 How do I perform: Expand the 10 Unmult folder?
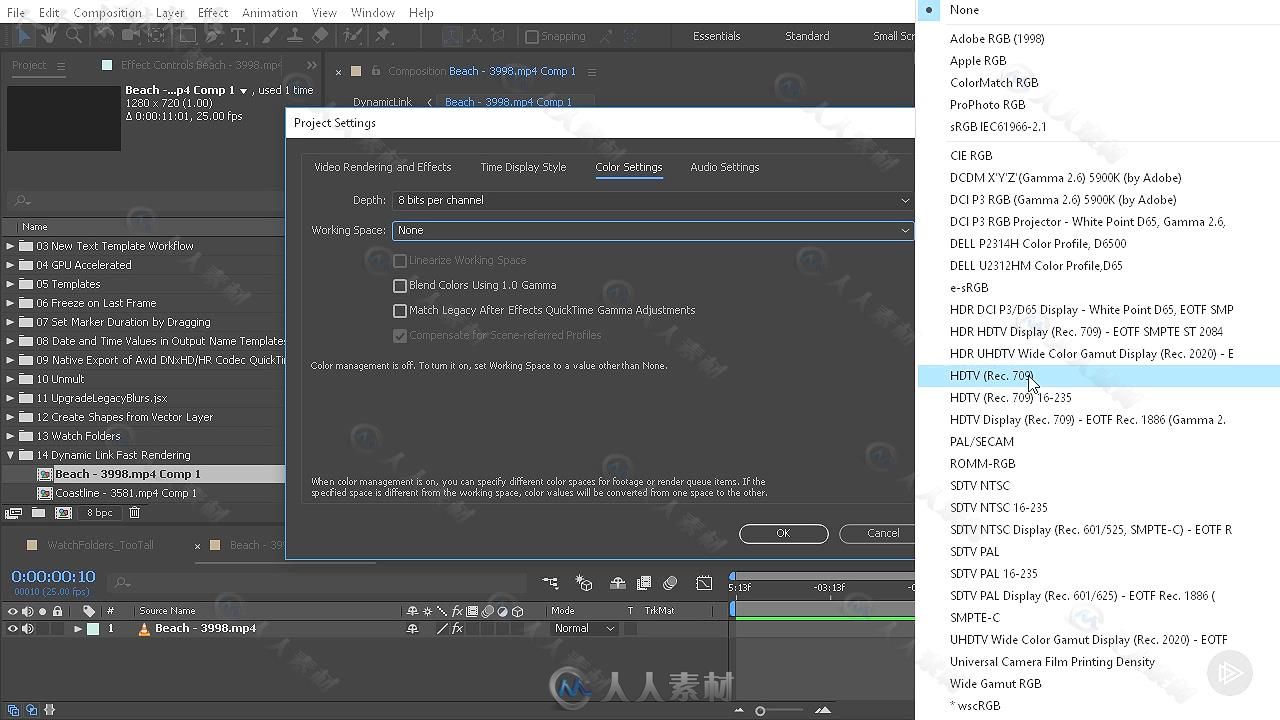point(11,379)
